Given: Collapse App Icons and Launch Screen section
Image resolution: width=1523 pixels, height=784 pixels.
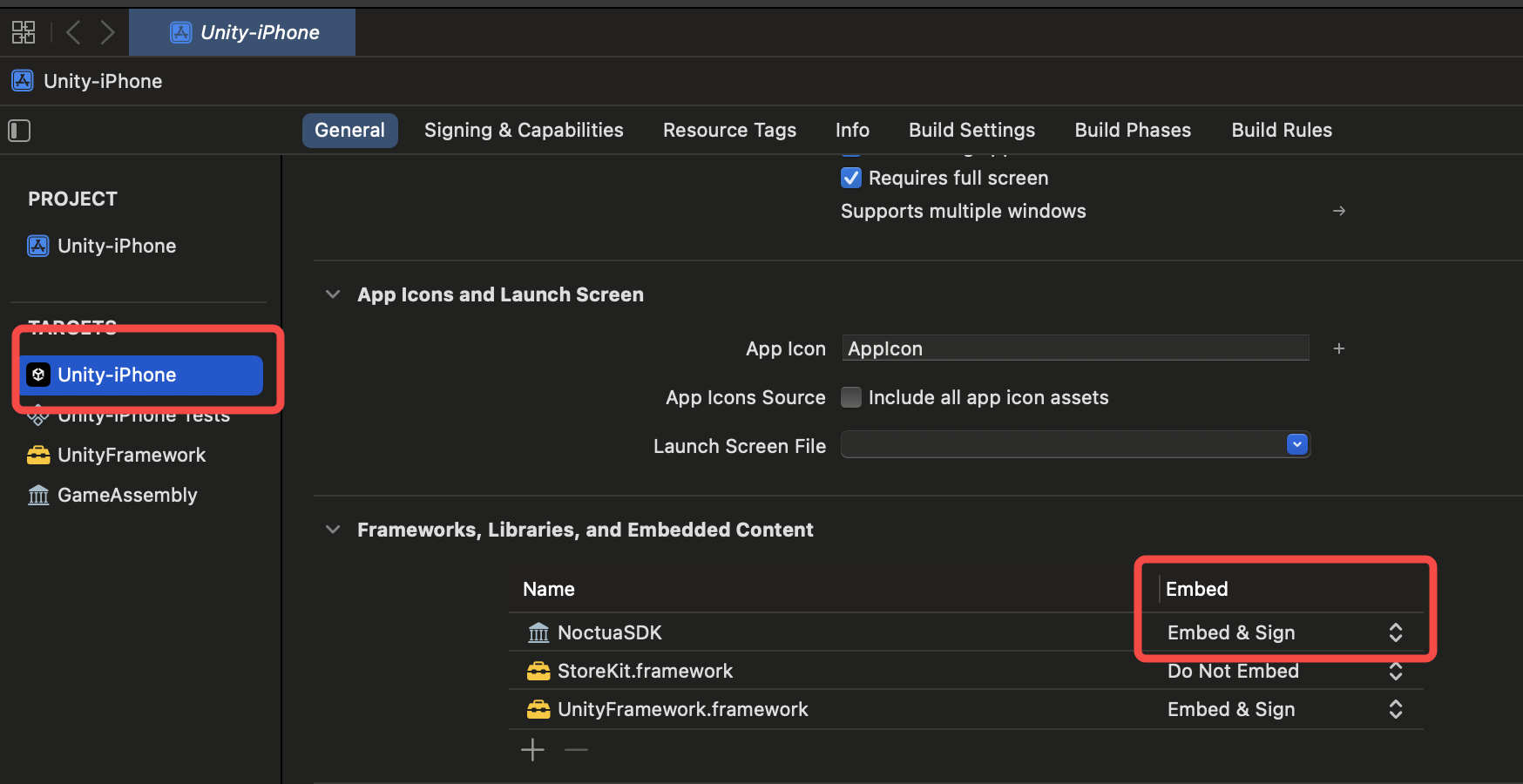Looking at the screenshot, I should point(333,294).
